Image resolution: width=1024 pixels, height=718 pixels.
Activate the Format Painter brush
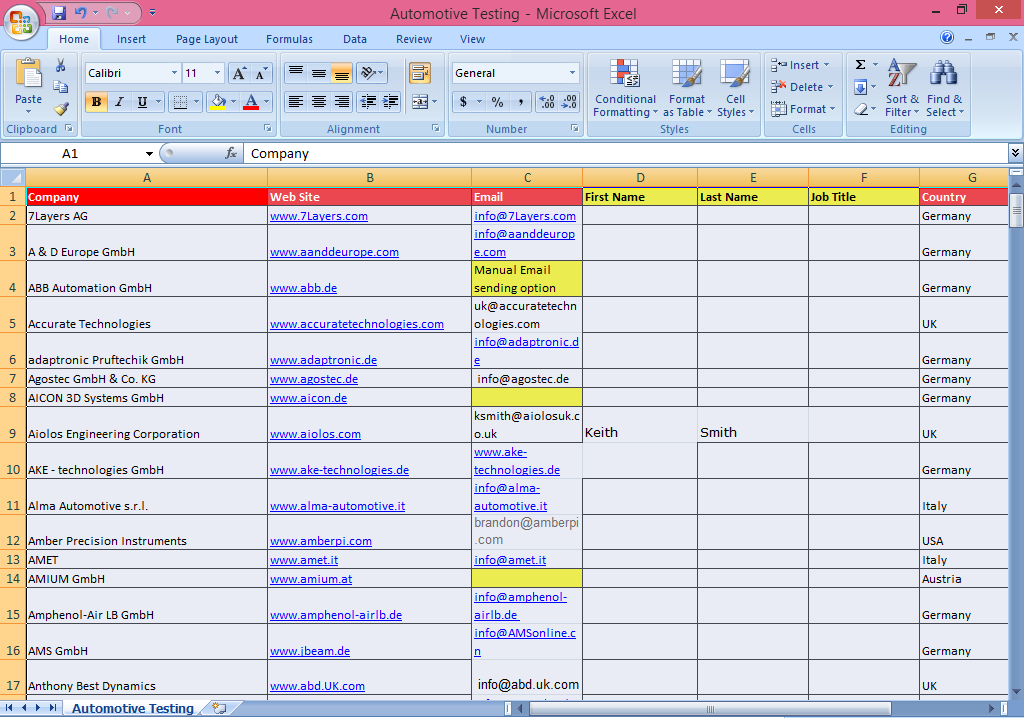(x=61, y=108)
